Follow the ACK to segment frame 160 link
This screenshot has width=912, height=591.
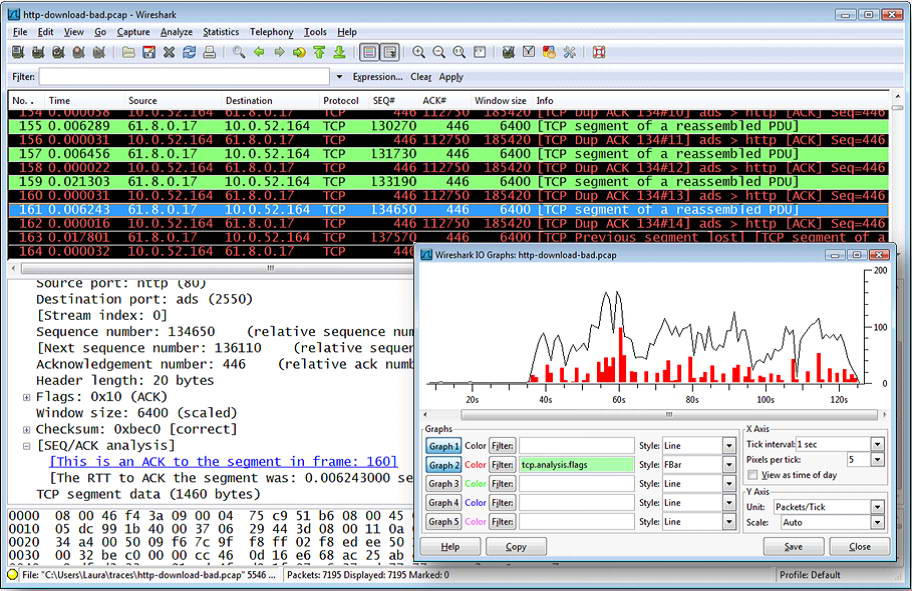click(223, 461)
